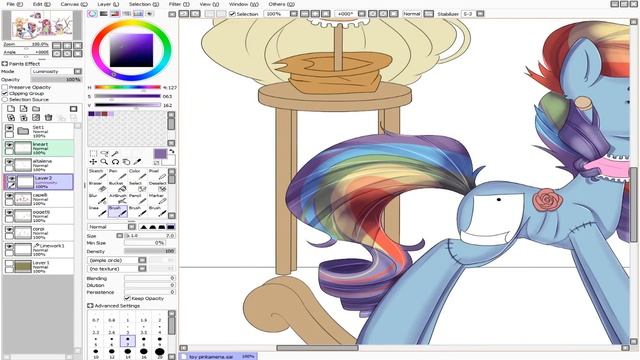Create a new normal layer

pos(11,109)
